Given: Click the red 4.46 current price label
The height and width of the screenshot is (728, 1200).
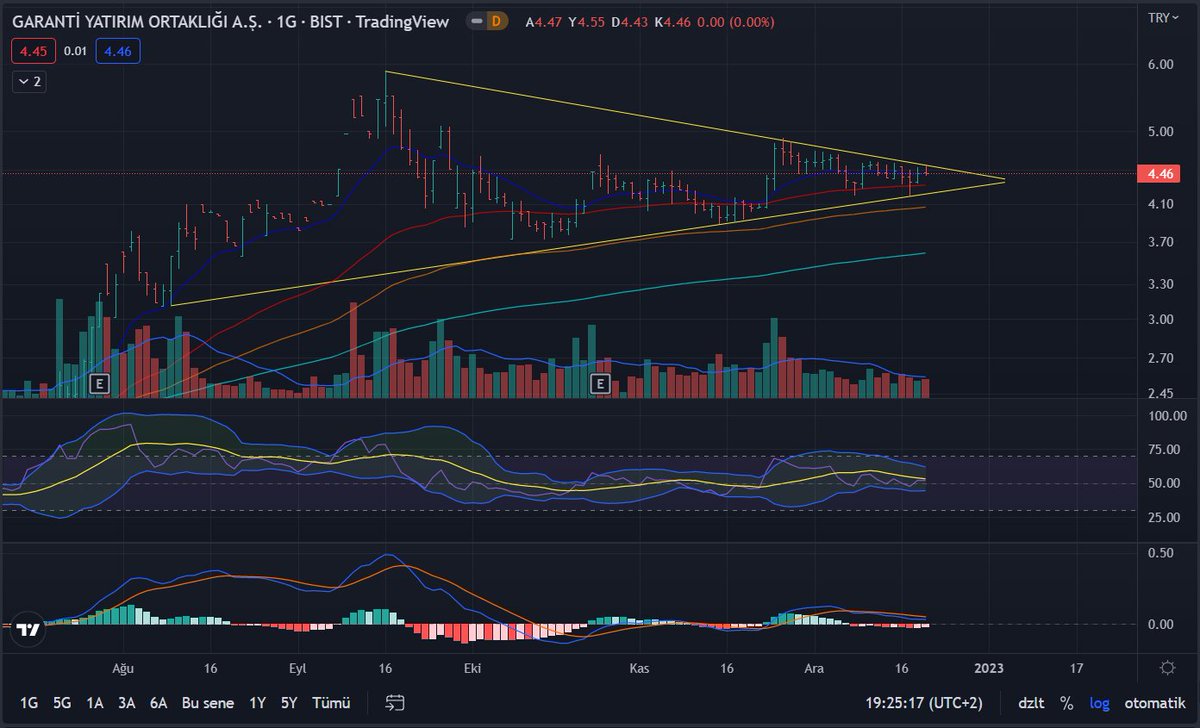Looking at the screenshot, I should [1159, 174].
